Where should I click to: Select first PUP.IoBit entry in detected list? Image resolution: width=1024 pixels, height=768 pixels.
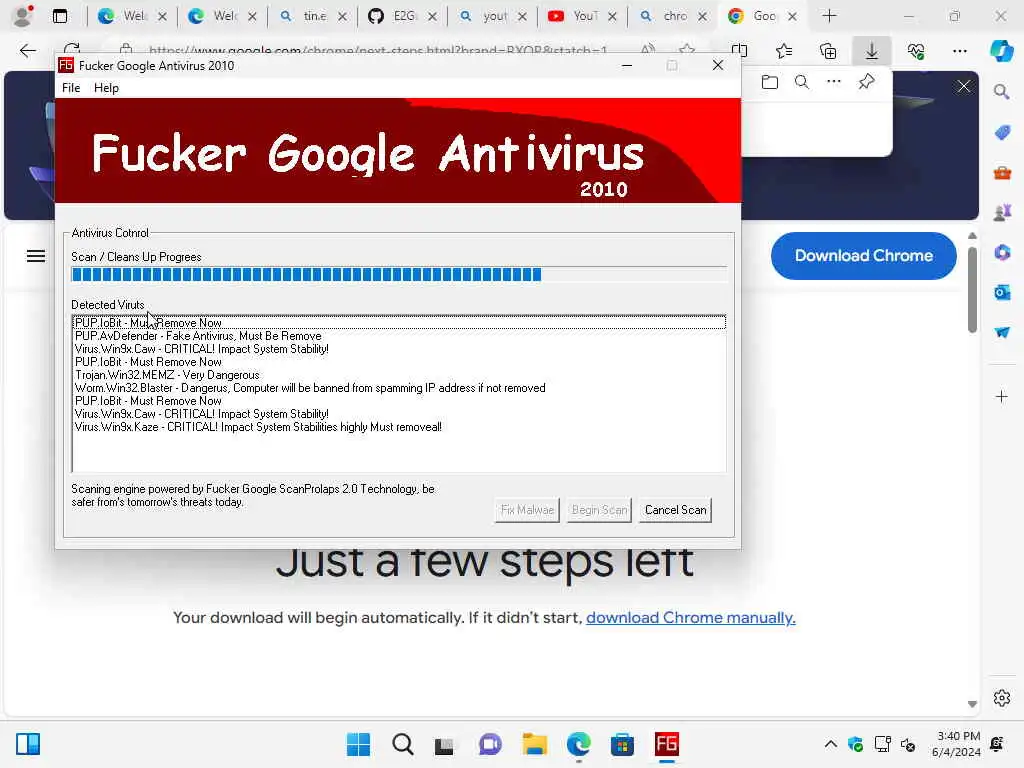coord(398,323)
